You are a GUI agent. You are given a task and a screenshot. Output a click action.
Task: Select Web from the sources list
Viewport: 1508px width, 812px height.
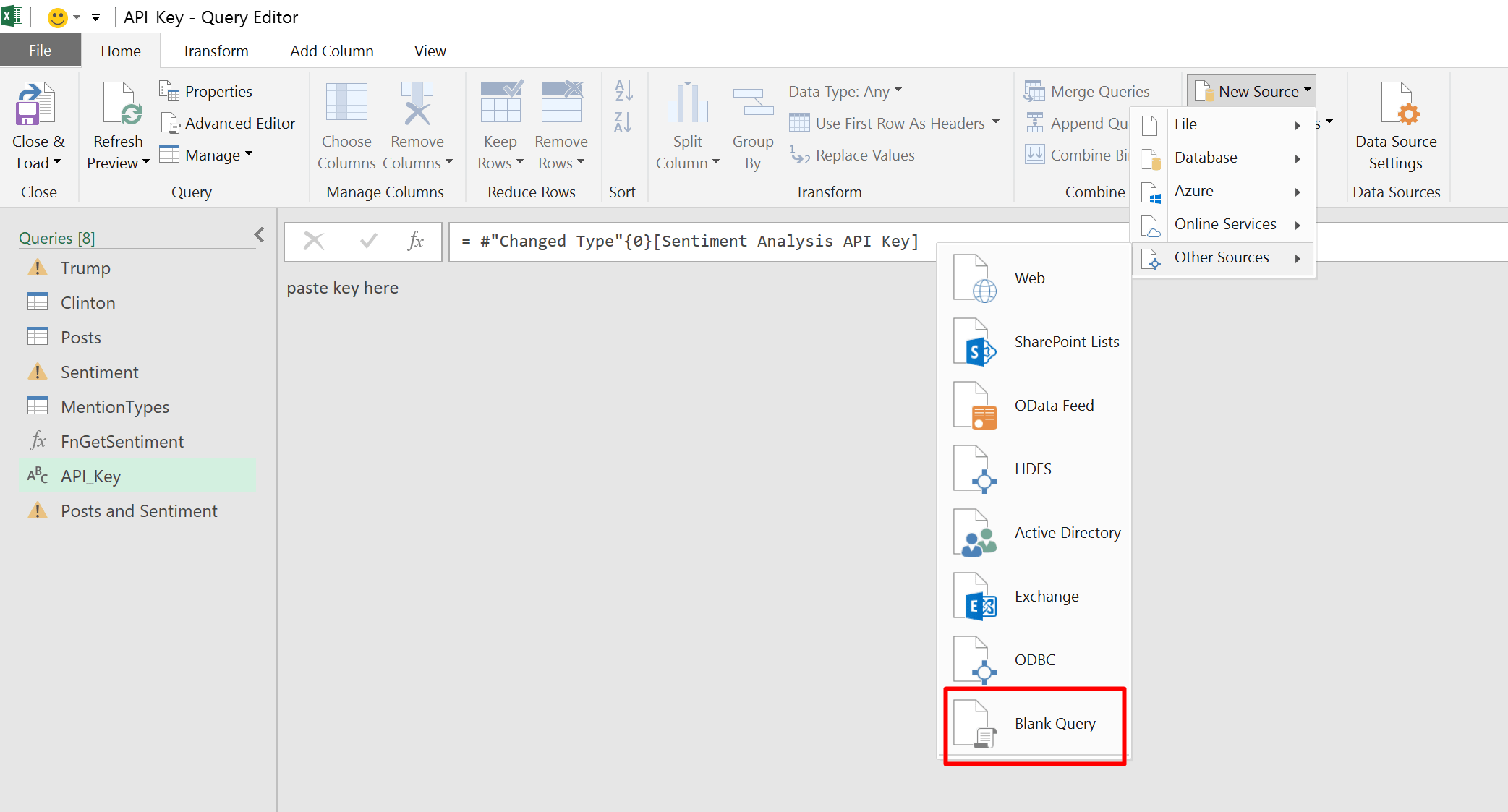tap(1029, 278)
